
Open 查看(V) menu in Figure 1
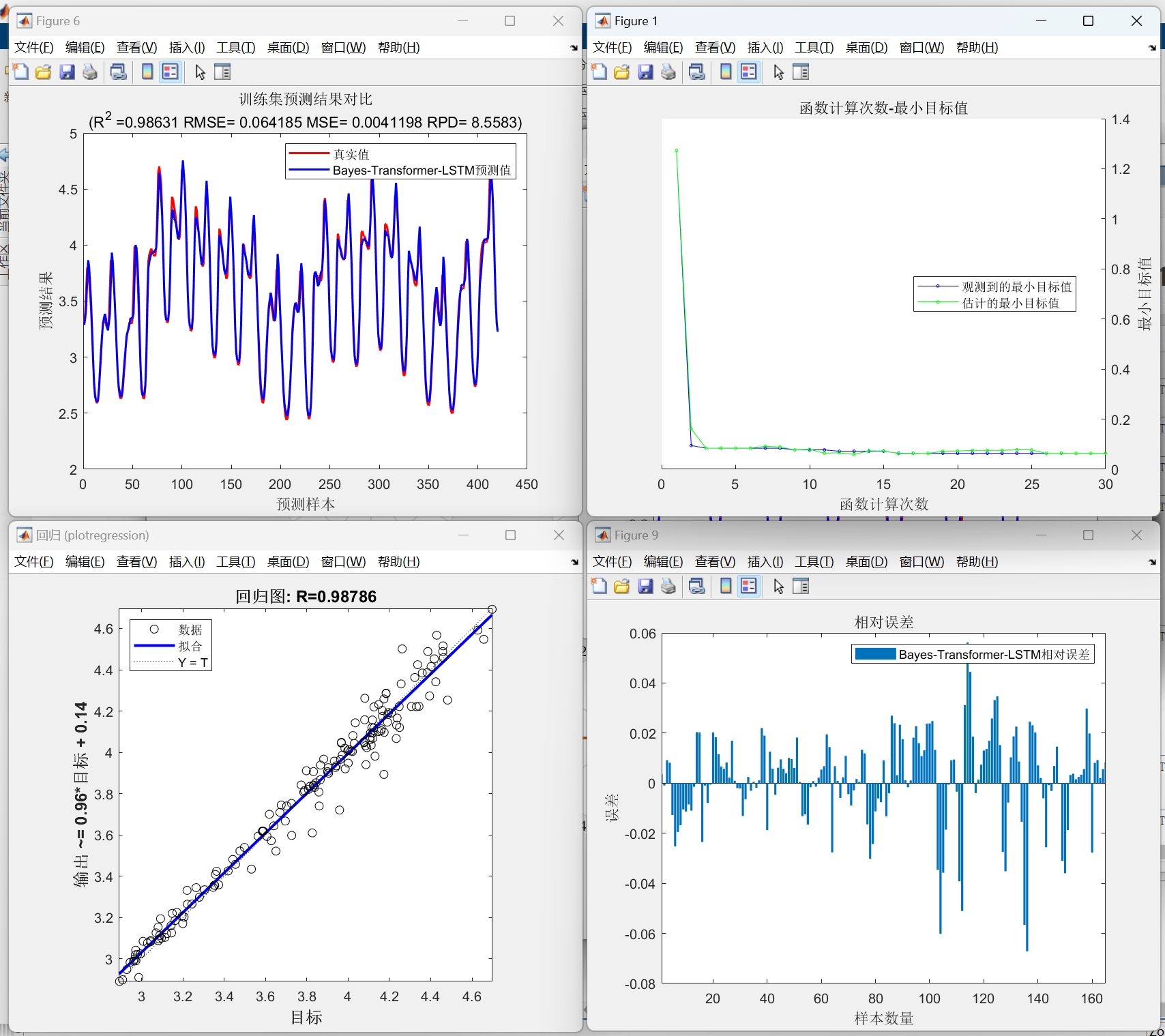pos(715,47)
